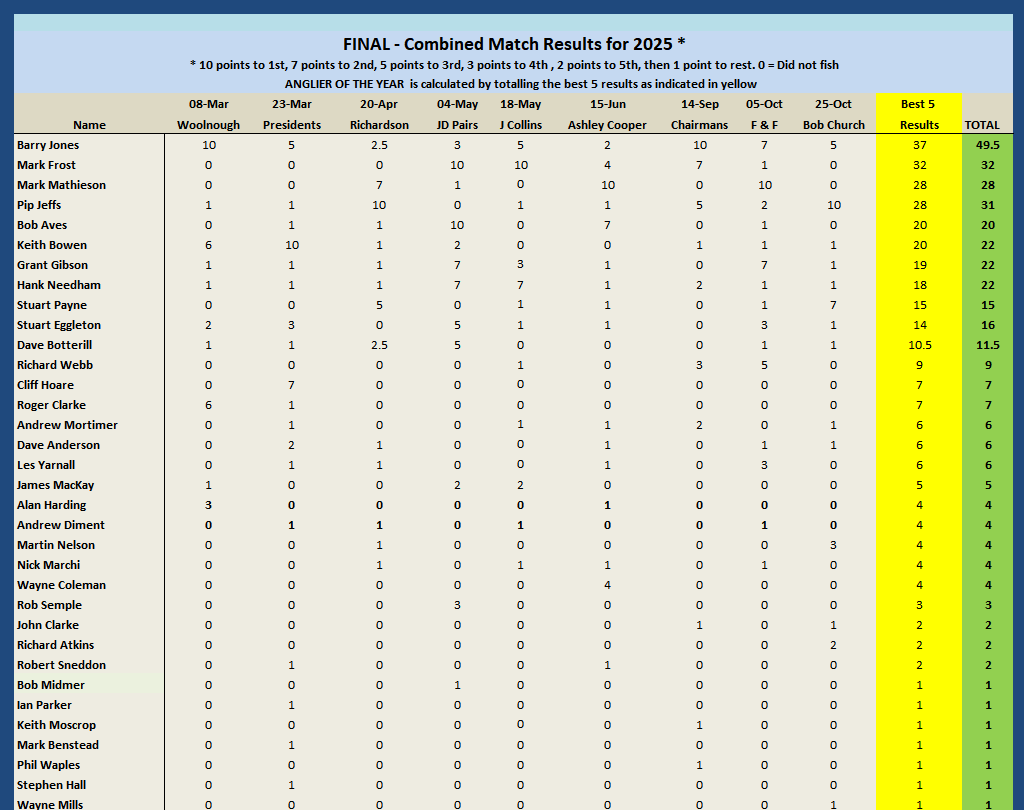The image size is (1024, 810).
Task: Click the TOTAL column header
Action: 986,125
